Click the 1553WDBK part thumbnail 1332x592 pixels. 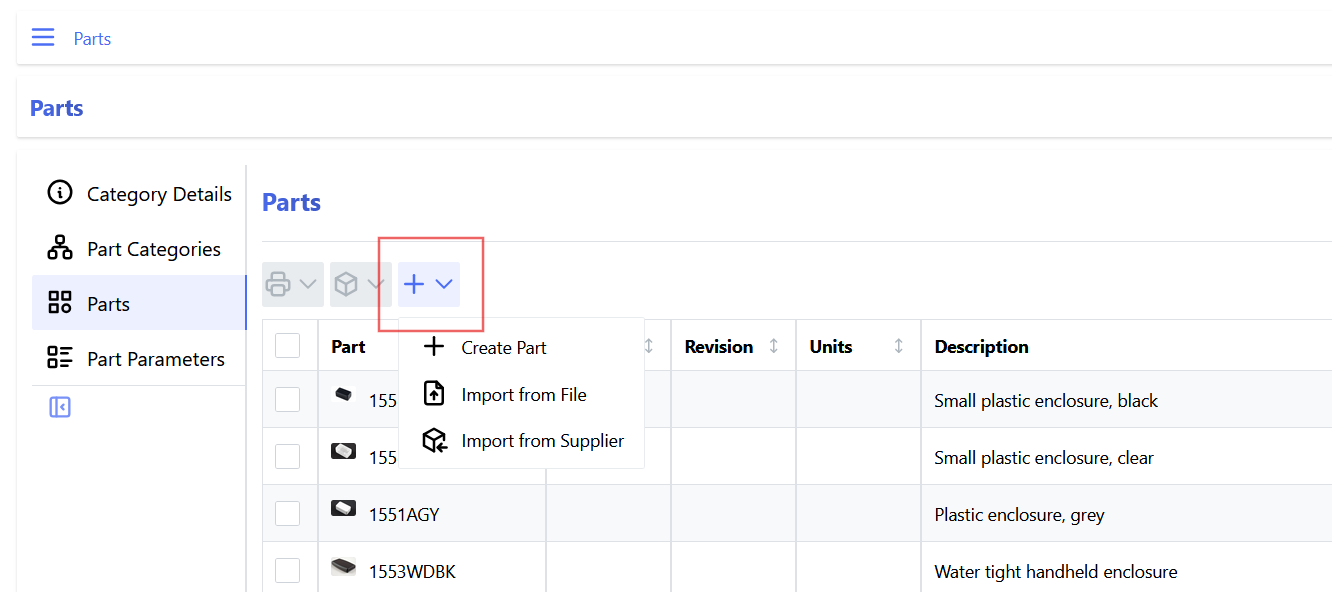pos(343,565)
